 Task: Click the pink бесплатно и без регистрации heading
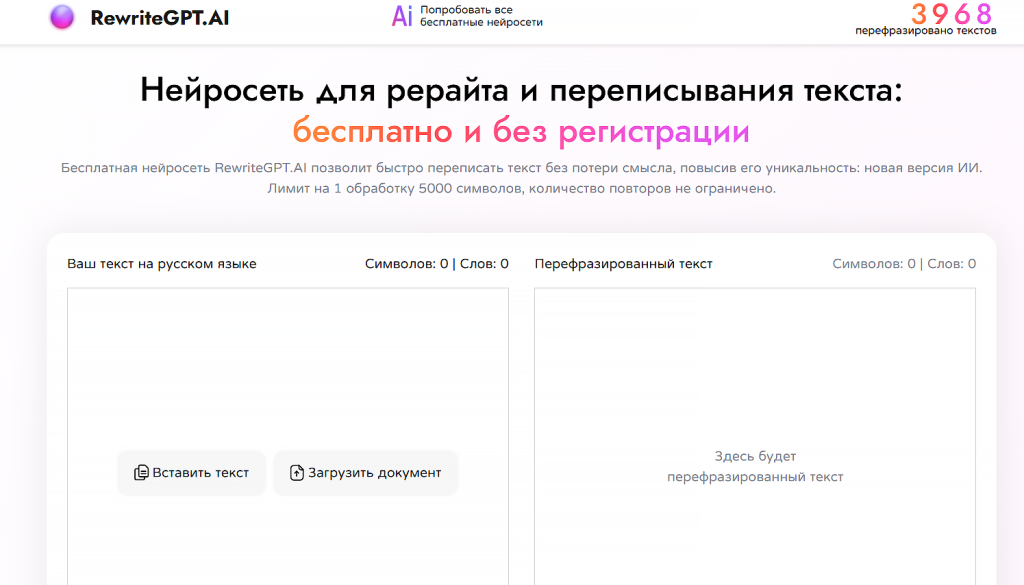[x=521, y=128]
